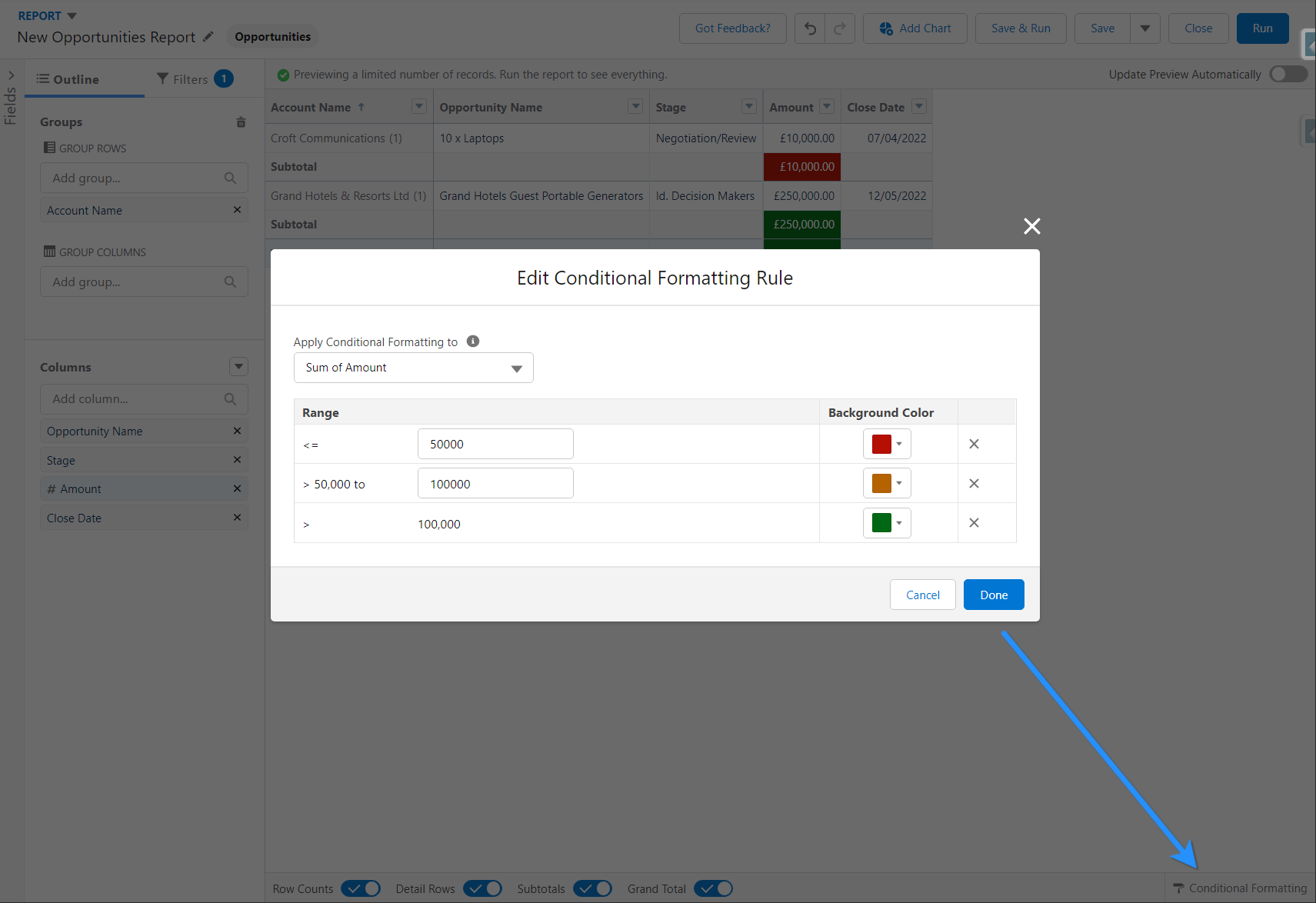Open Columns section options dropdown

click(x=238, y=367)
